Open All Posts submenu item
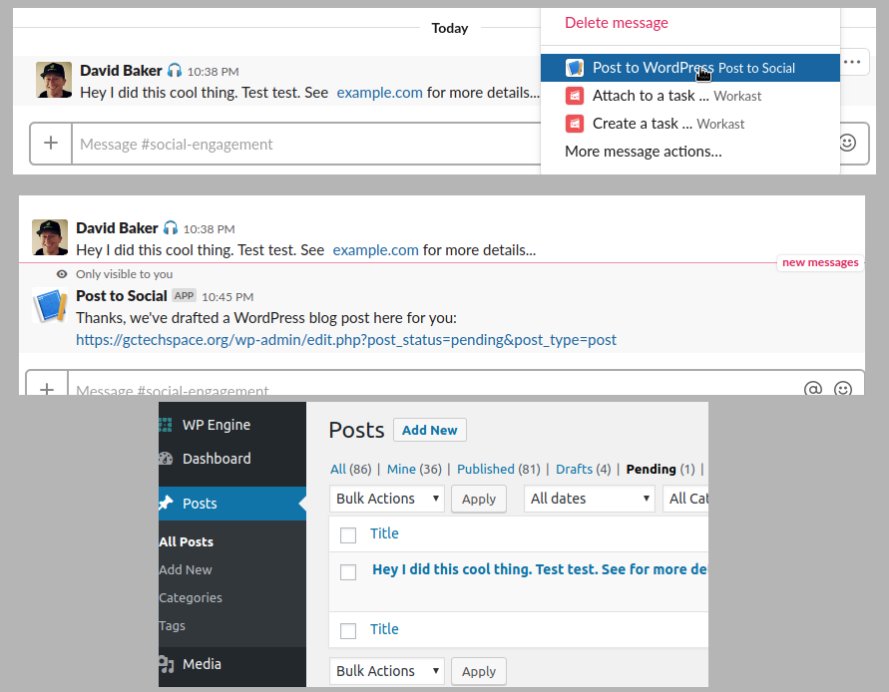Screen dimensions: 889x692 pyautogui.click(x=186, y=542)
